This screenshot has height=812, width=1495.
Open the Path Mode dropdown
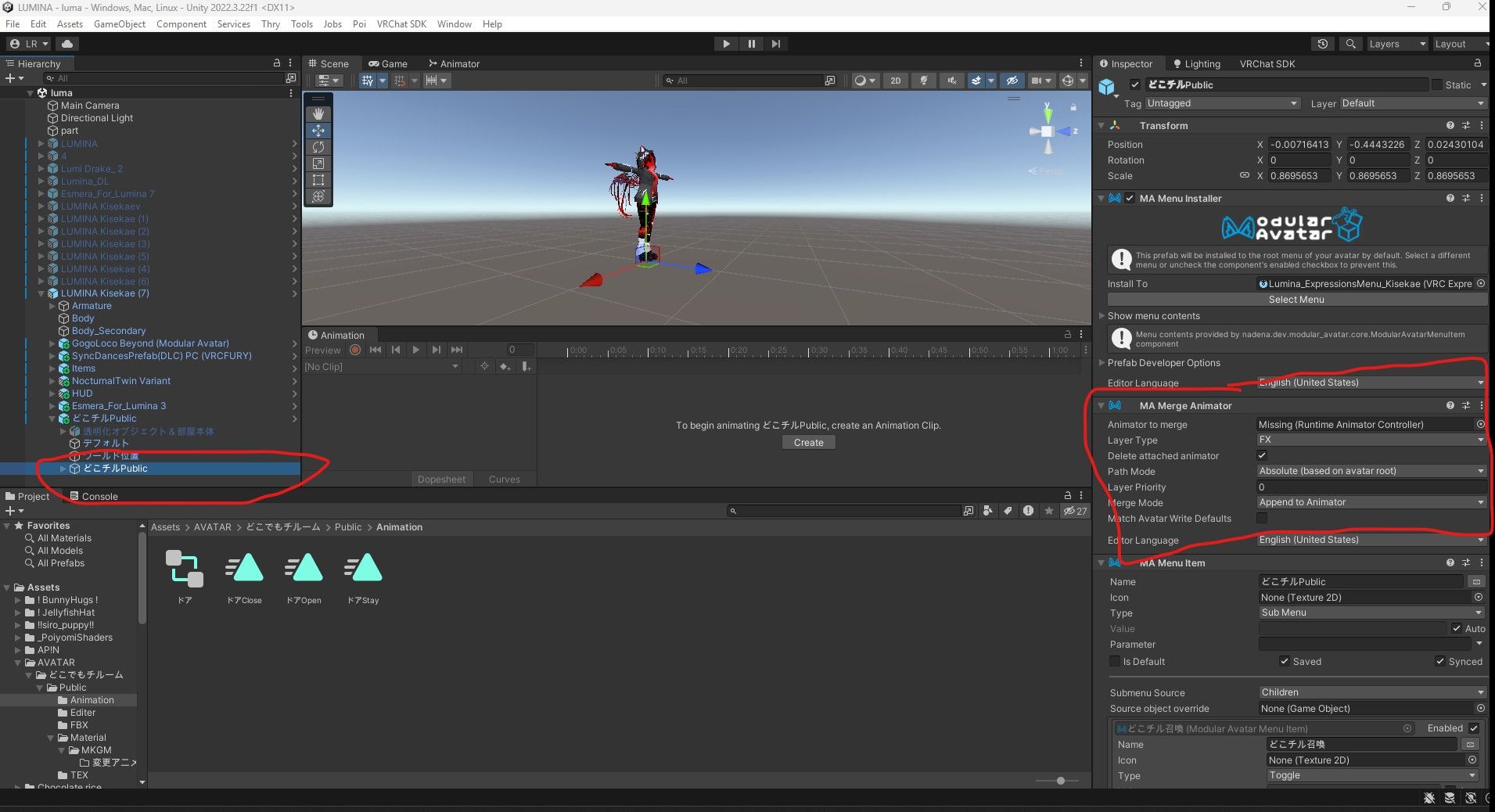(x=1371, y=471)
